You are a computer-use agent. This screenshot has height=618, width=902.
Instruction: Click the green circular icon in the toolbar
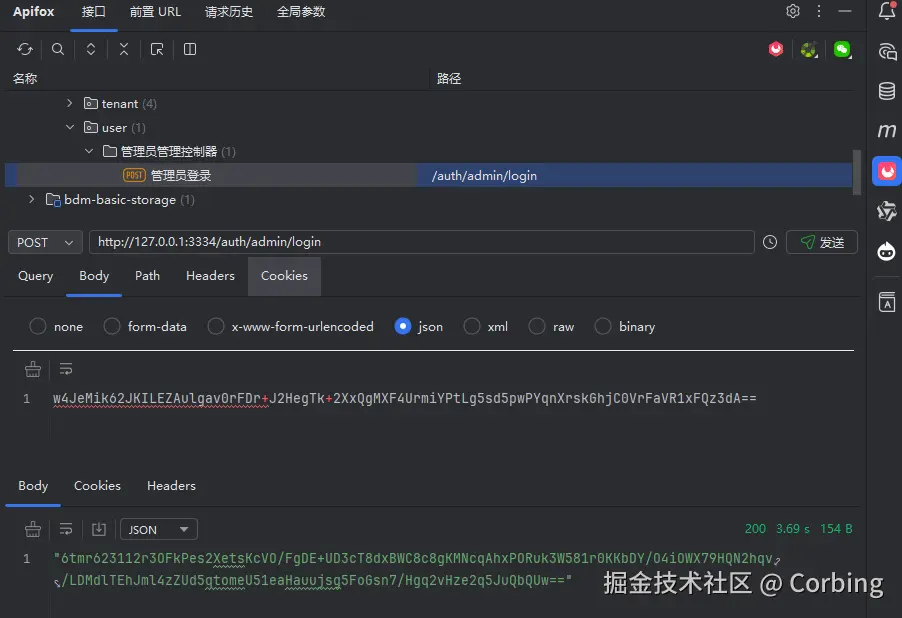click(809, 50)
